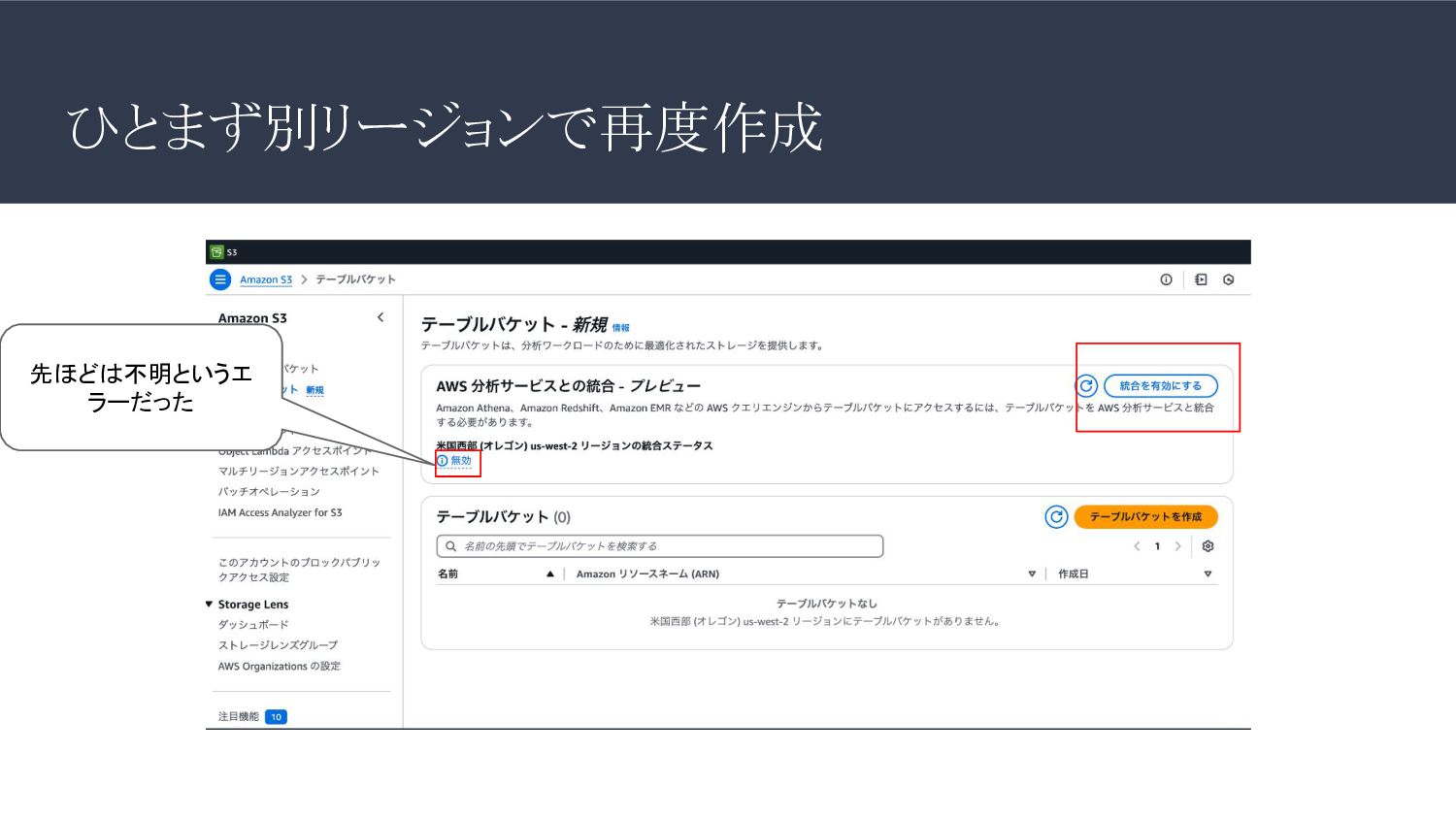
Task: Click the table bucket search field
Action: tap(660, 546)
